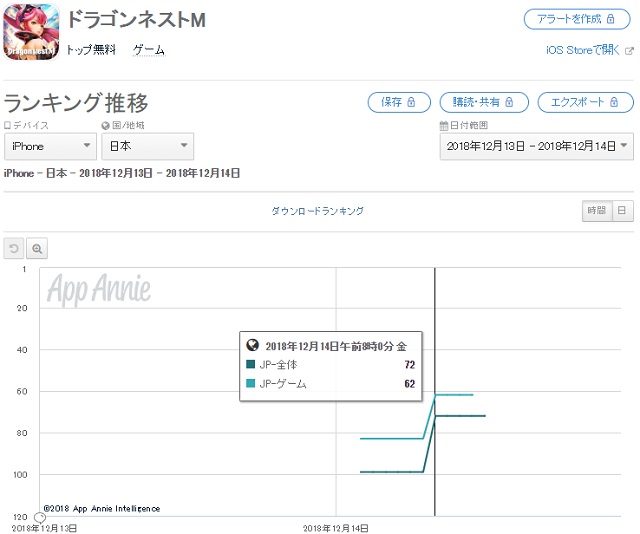Expand the iPhone device dropdown
Screen dimensions: 640x534
click(50, 146)
